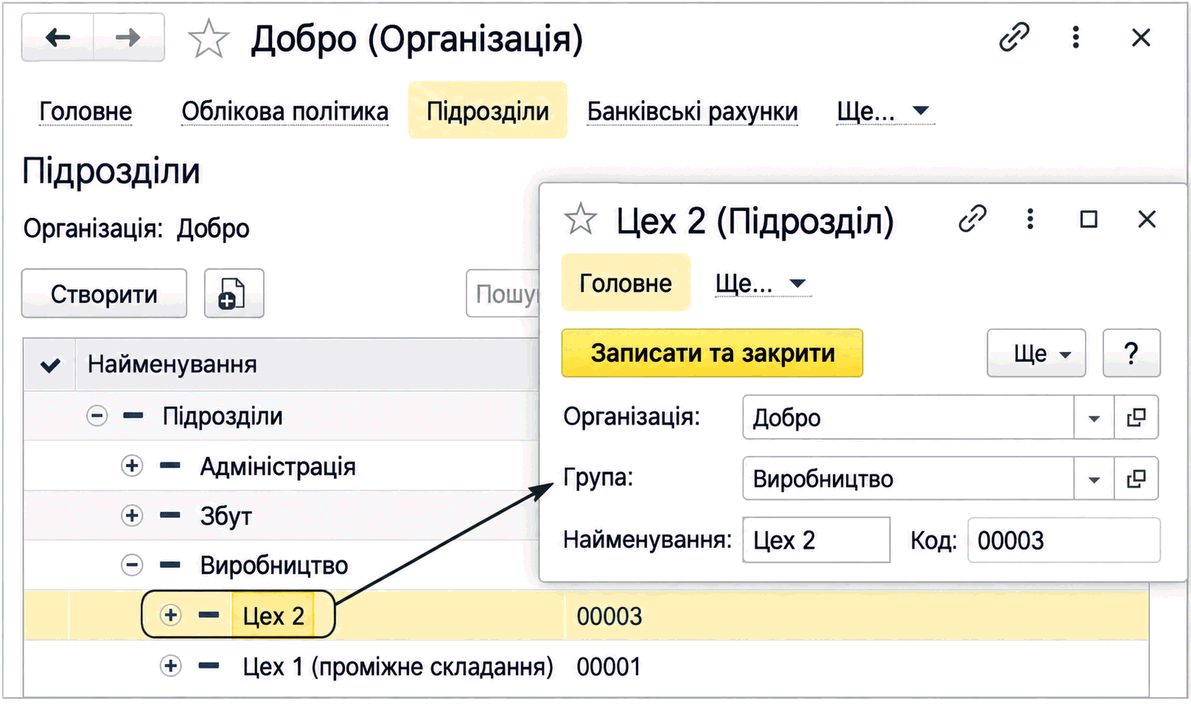Expand the Цех 2 node
This screenshot has width=1191, height=706.
pos(171,615)
